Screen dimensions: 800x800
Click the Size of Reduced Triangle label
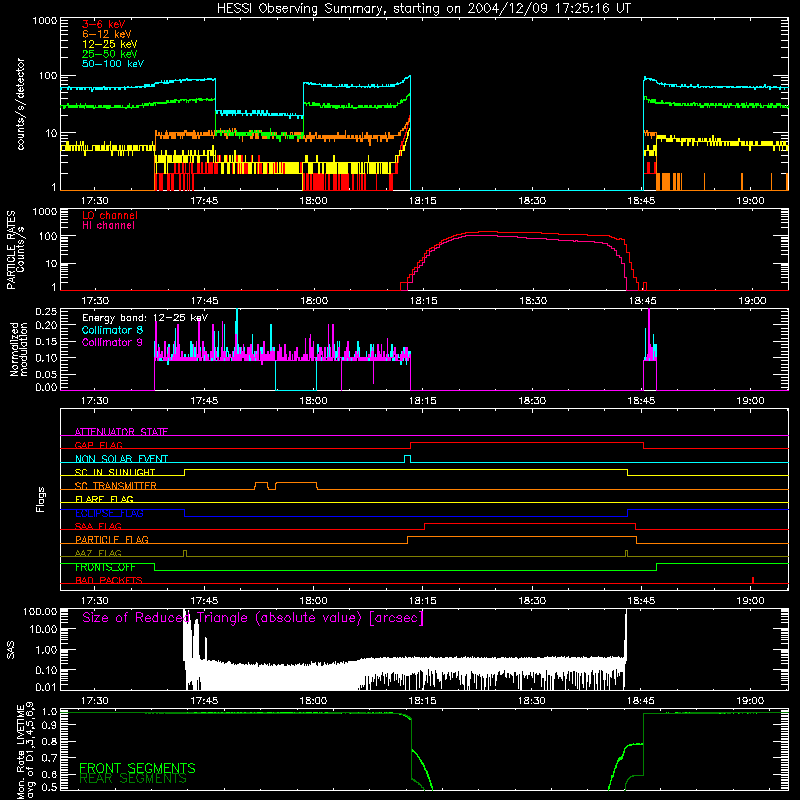pos(253,618)
